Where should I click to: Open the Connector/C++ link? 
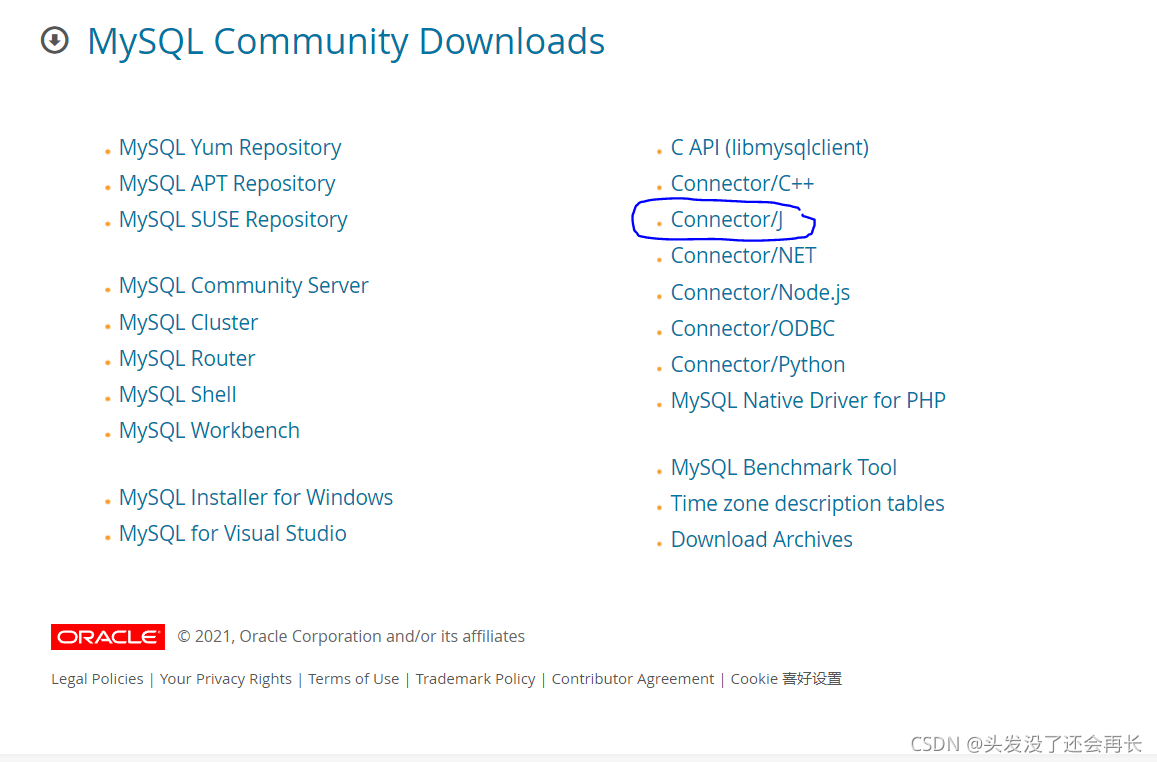click(x=742, y=184)
